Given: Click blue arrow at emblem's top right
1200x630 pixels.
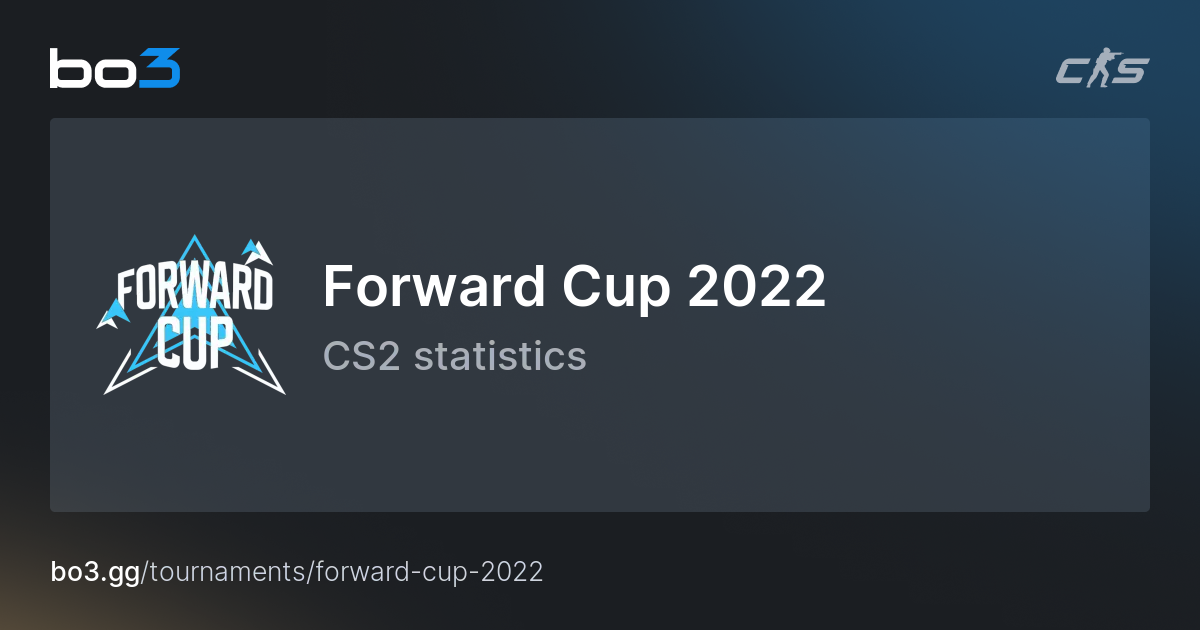Looking at the screenshot, I should (258, 250).
